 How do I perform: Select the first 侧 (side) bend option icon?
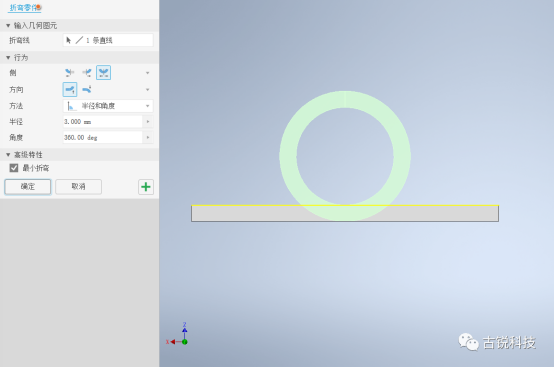click(70, 73)
